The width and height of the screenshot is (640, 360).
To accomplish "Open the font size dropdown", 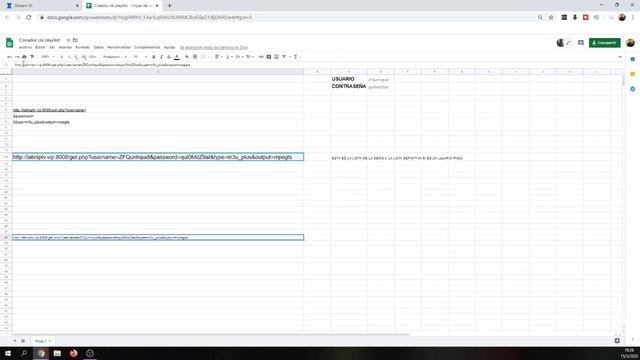I will pos(140,57).
